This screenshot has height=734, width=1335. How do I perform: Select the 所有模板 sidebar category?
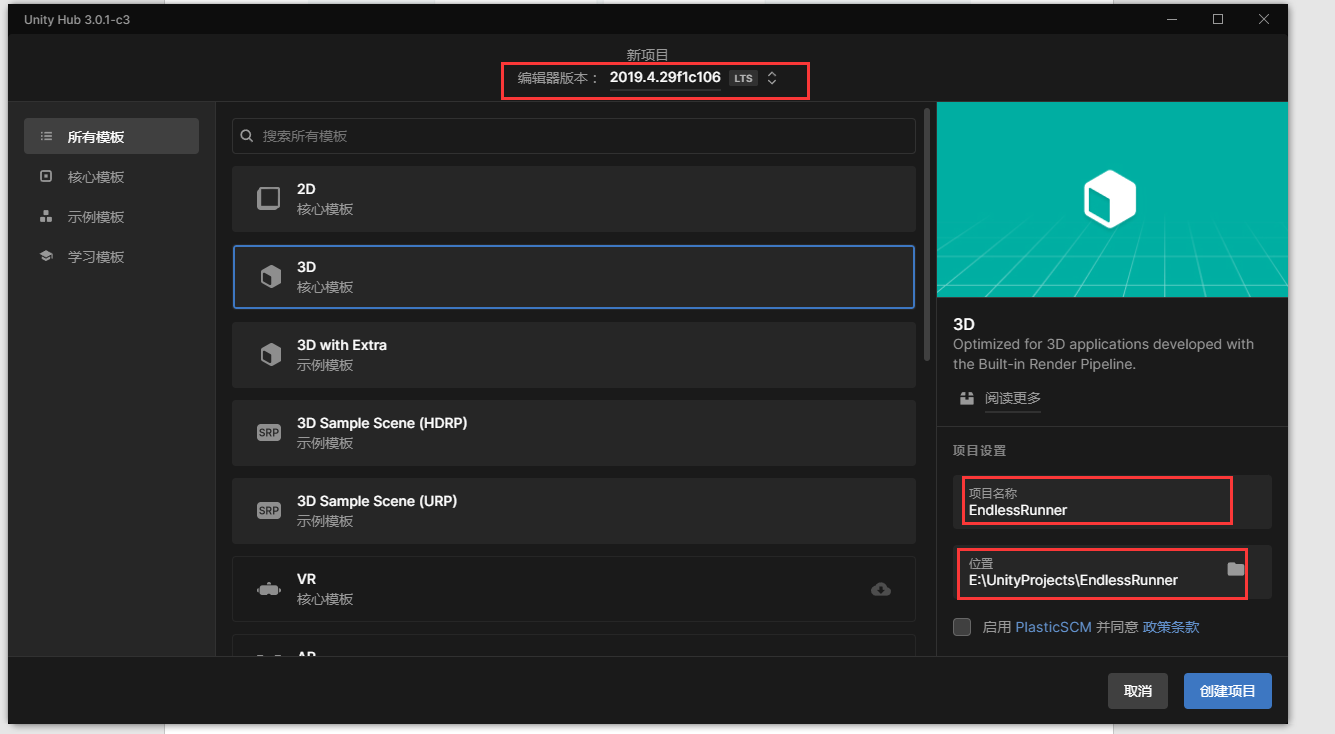pyautogui.click(x=111, y=137)
